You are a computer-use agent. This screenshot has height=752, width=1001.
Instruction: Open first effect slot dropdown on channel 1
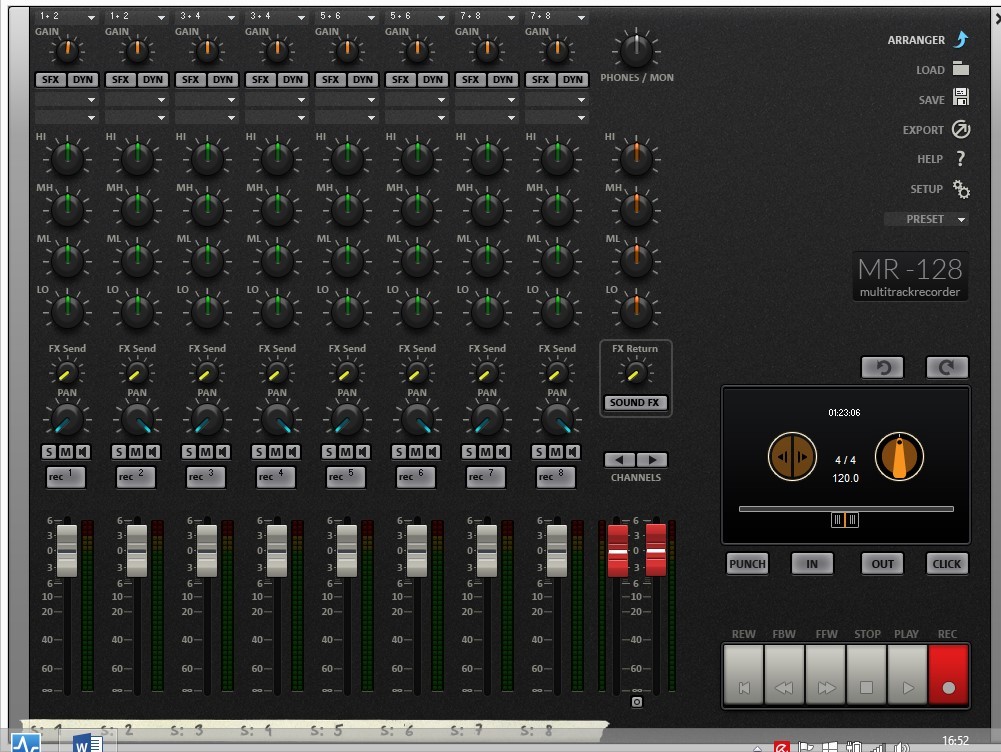66,100
